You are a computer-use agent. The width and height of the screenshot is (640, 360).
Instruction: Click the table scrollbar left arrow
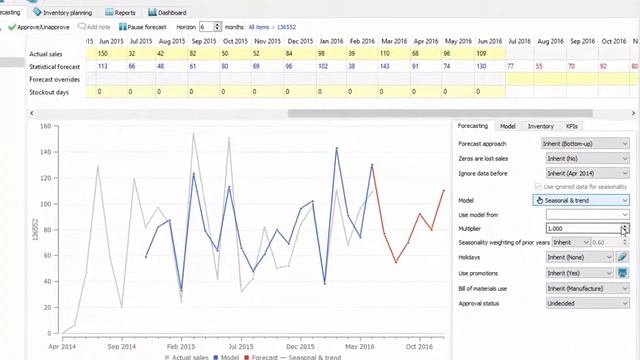[x=32, y=113]
